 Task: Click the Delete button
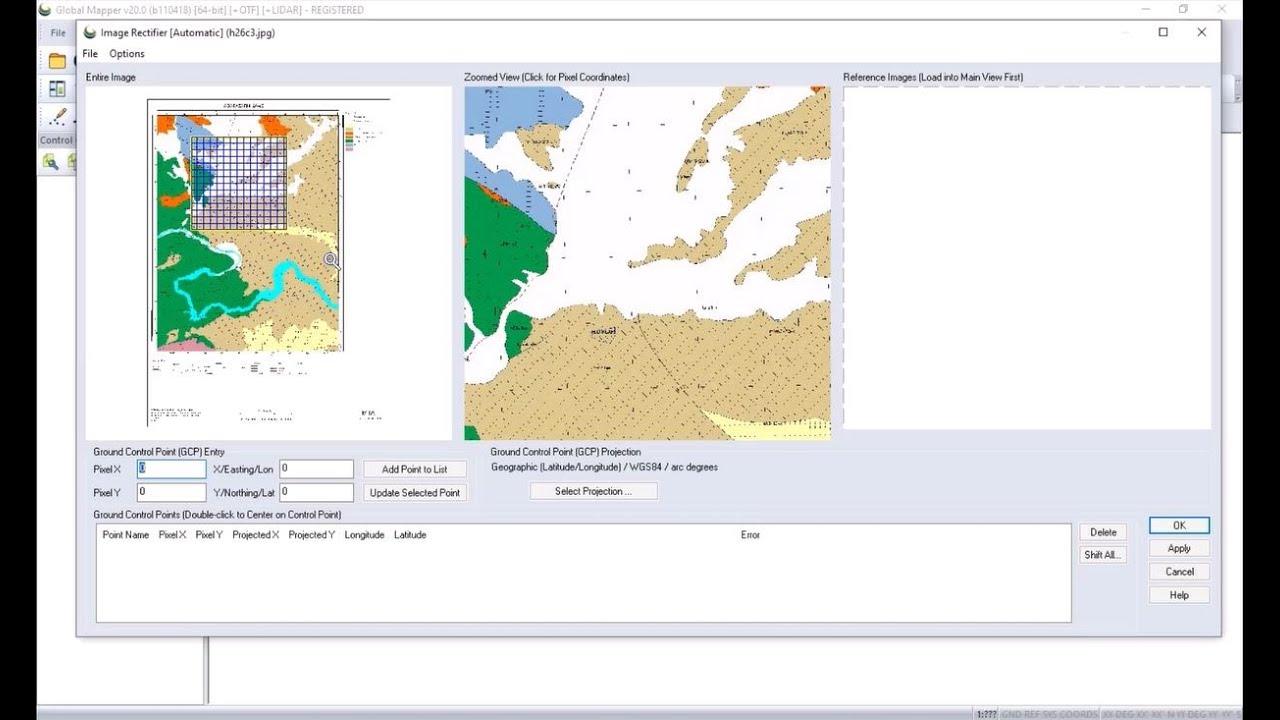click(1103, 532)
